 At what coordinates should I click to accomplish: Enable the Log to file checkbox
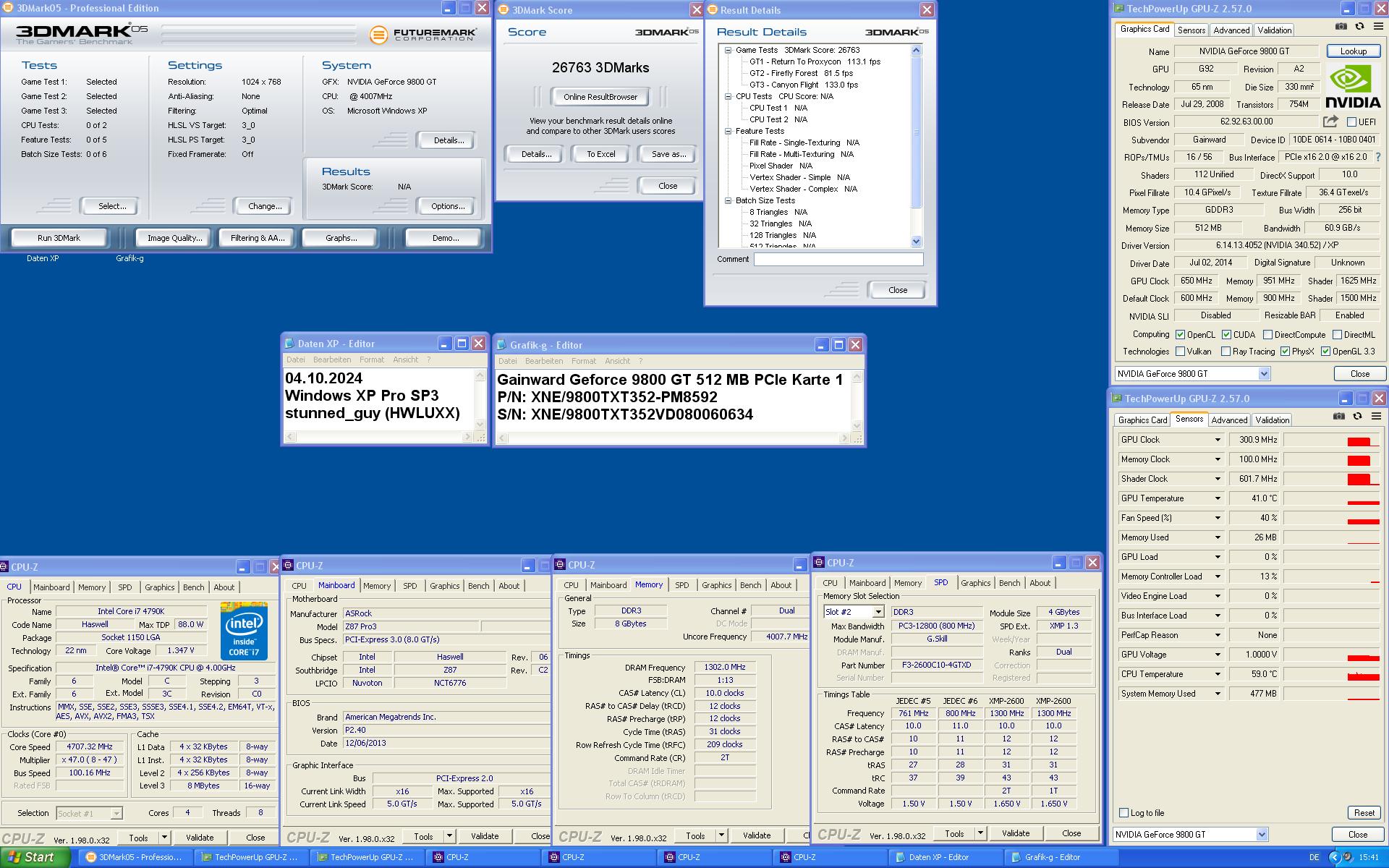(x=1123, y=813)
